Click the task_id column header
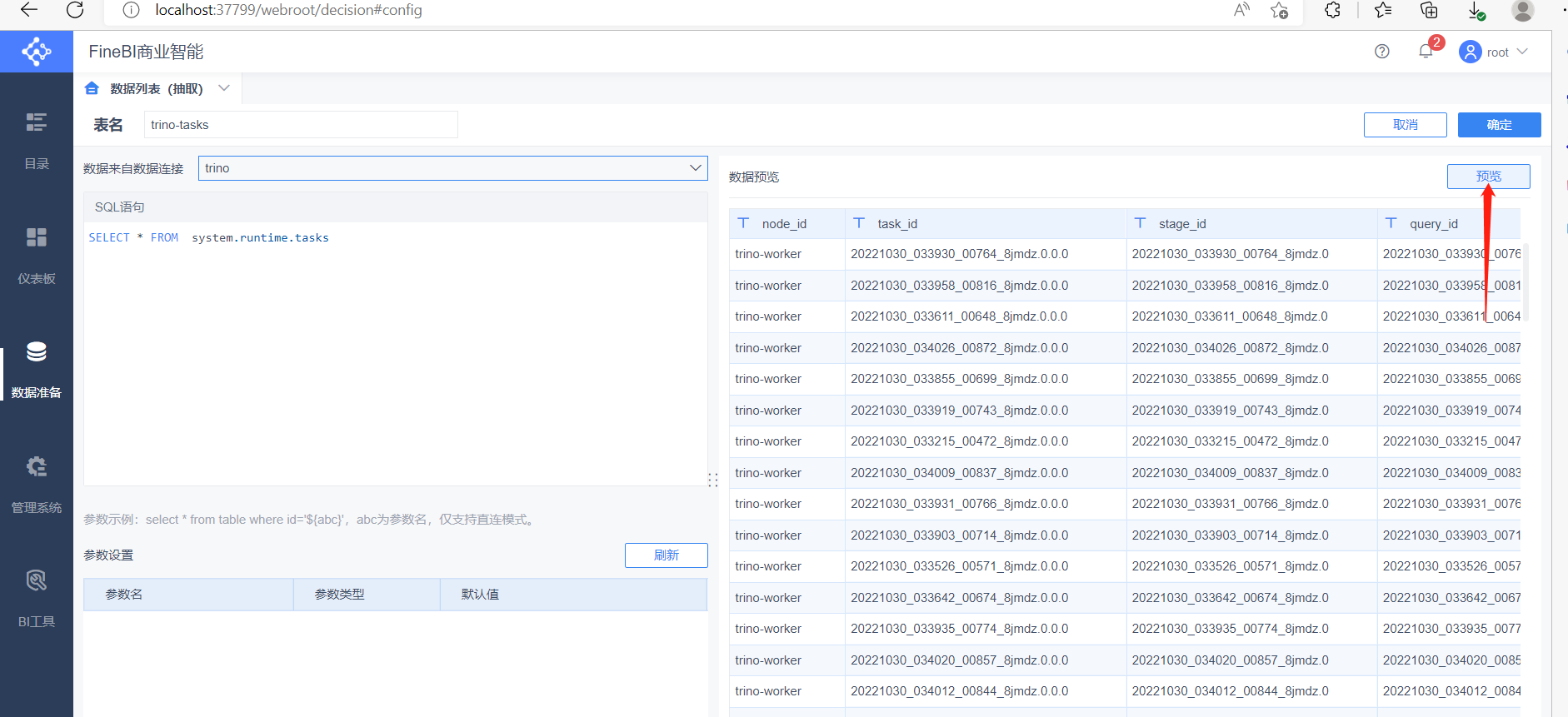Image resolution: width=1568 pixels, height=717 pixels. coord(986,223)
